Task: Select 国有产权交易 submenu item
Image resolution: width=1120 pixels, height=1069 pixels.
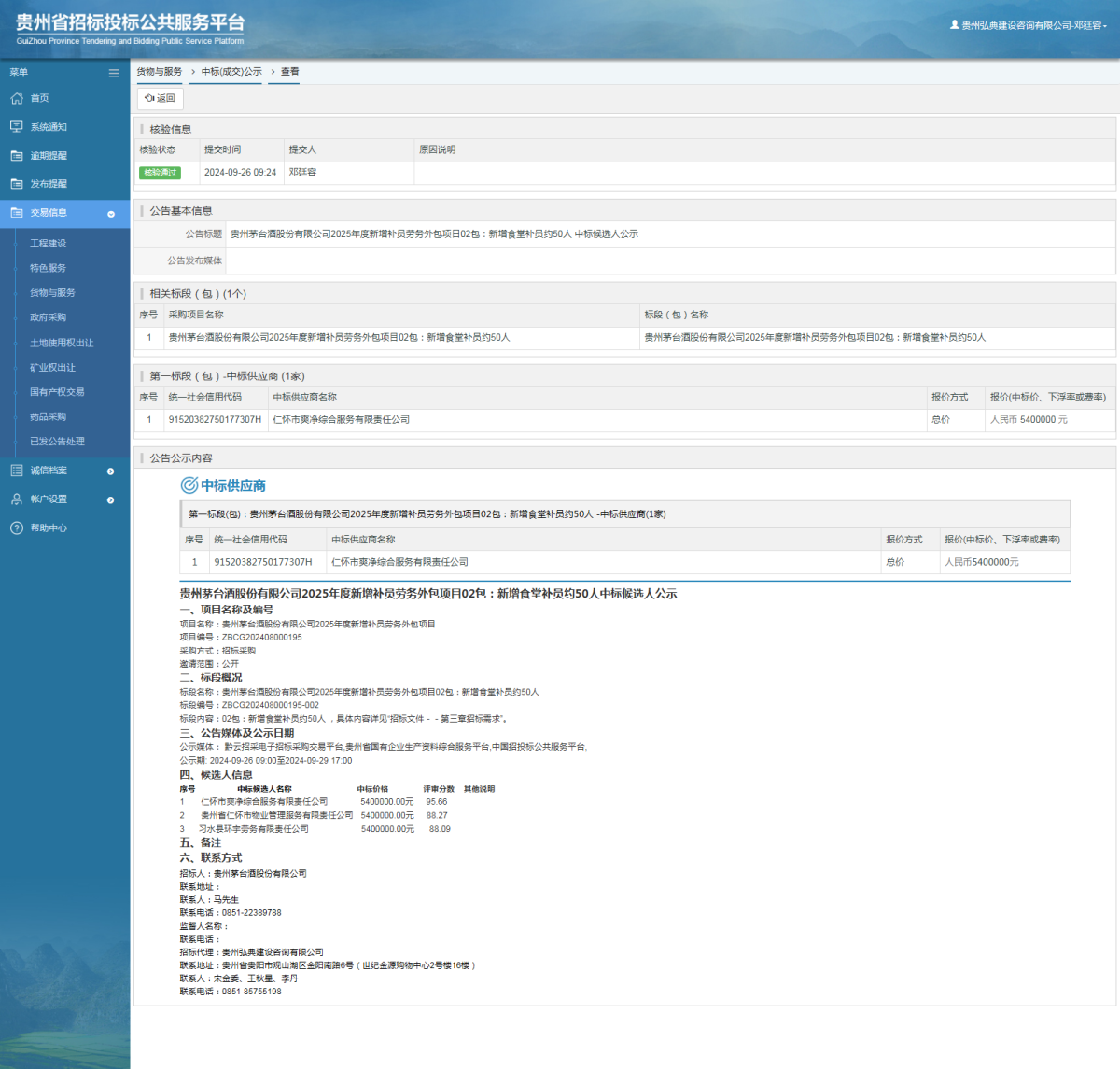Action: click(57, 392)
